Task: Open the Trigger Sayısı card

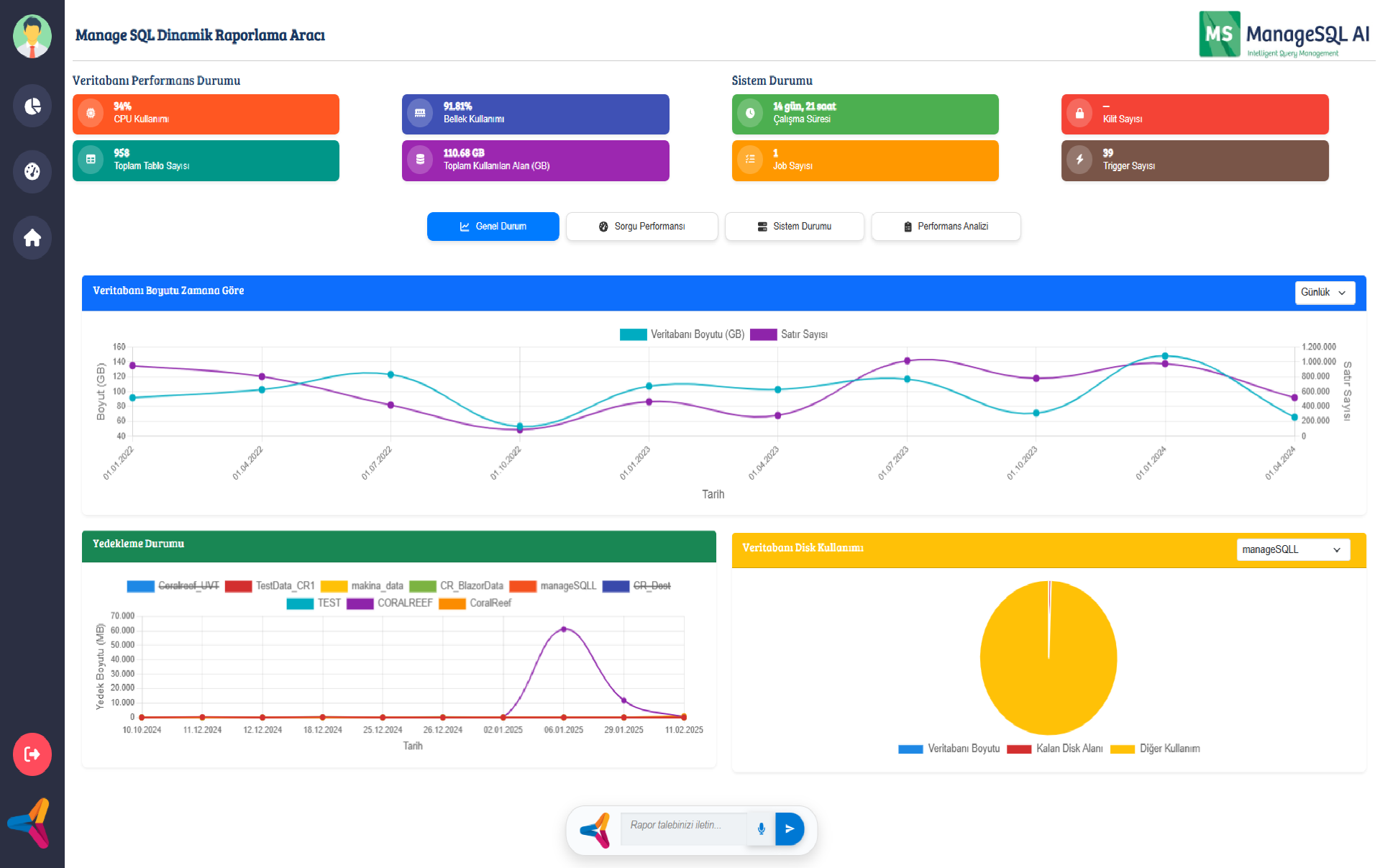Action: (x=1194, y=160)
